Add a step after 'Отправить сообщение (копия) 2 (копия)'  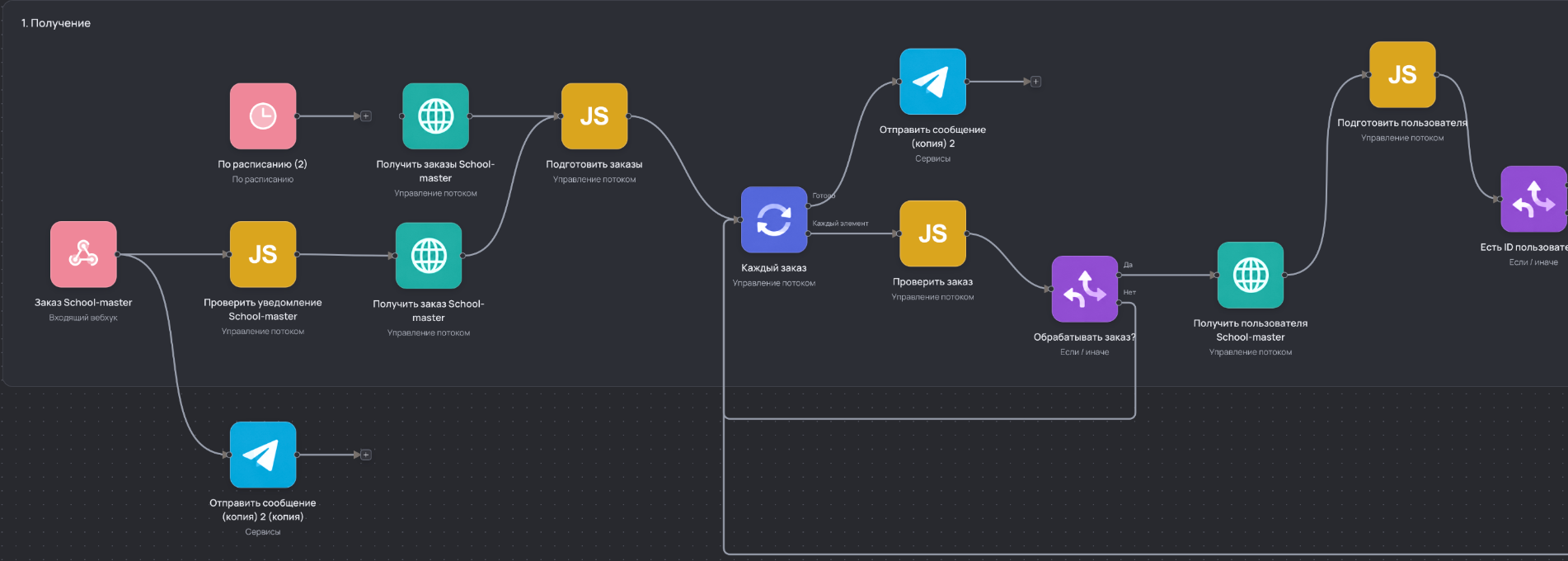(x=366, y=455)
